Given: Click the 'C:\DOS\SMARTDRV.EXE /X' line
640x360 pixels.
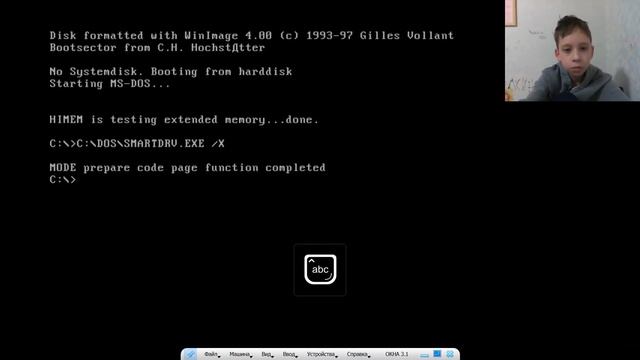Looking at the screenshot, I should click(137, 144).
